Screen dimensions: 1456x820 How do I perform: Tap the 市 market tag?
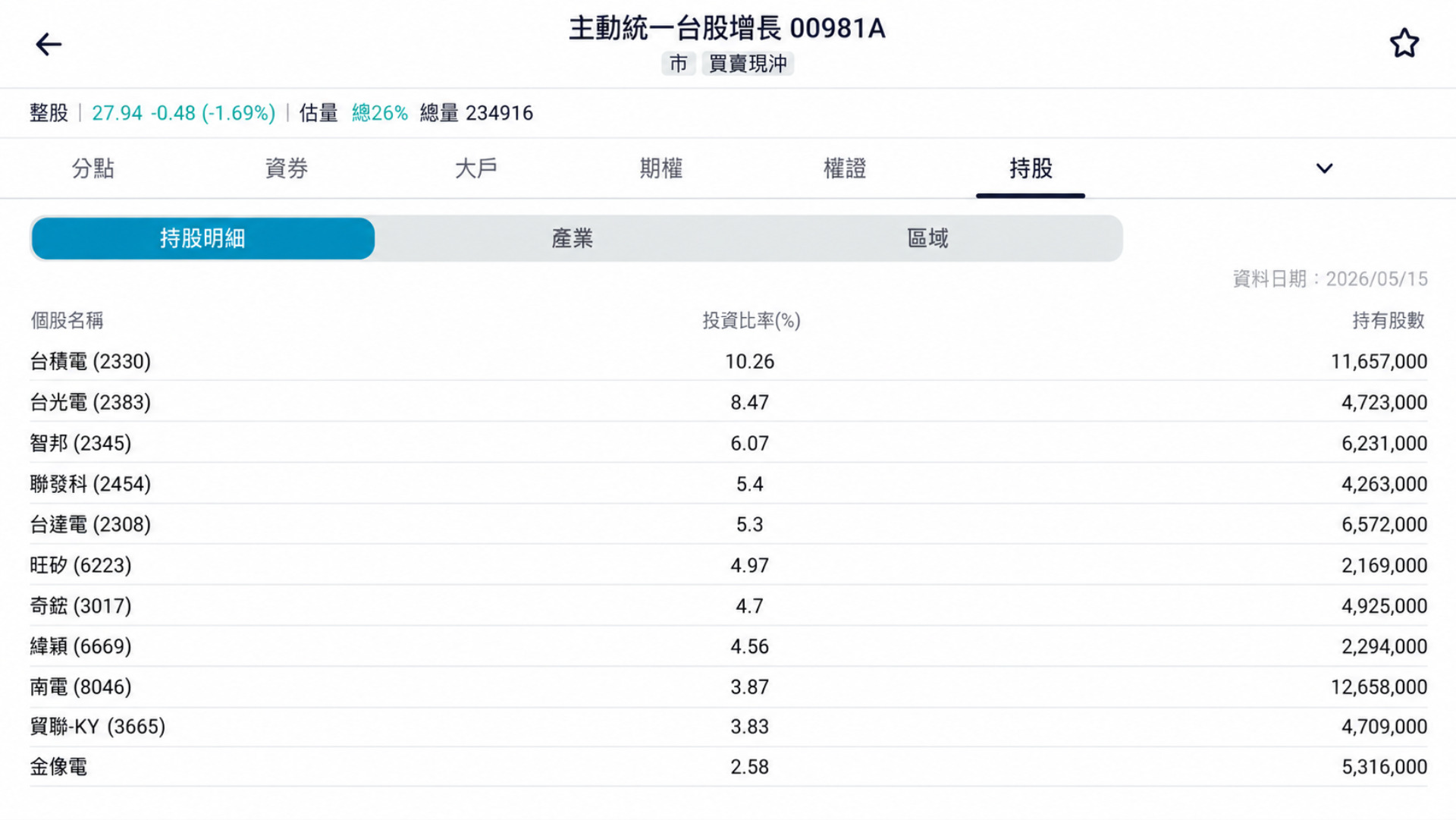coord(679,64)
